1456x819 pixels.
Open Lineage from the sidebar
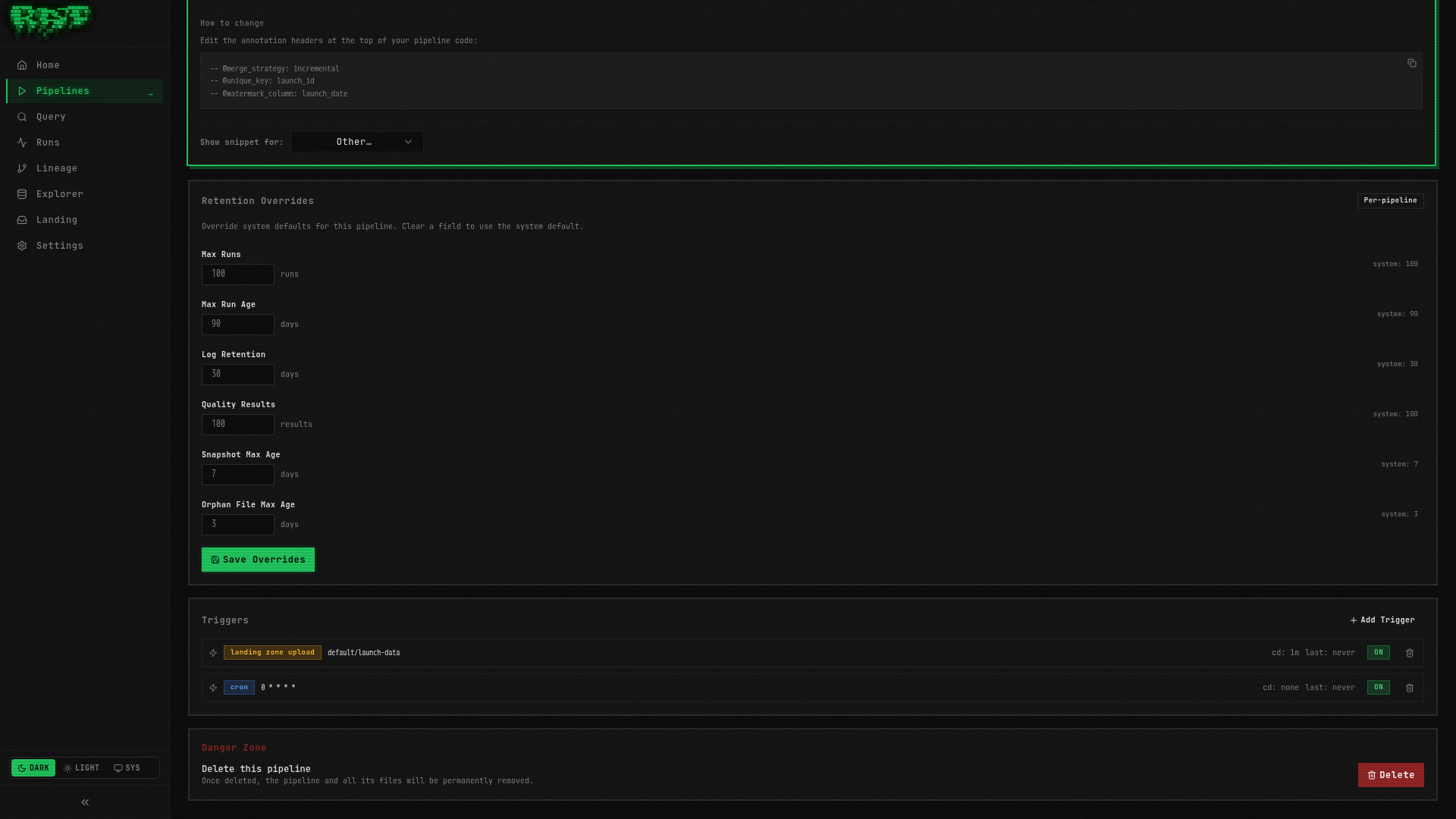(56, 168)
